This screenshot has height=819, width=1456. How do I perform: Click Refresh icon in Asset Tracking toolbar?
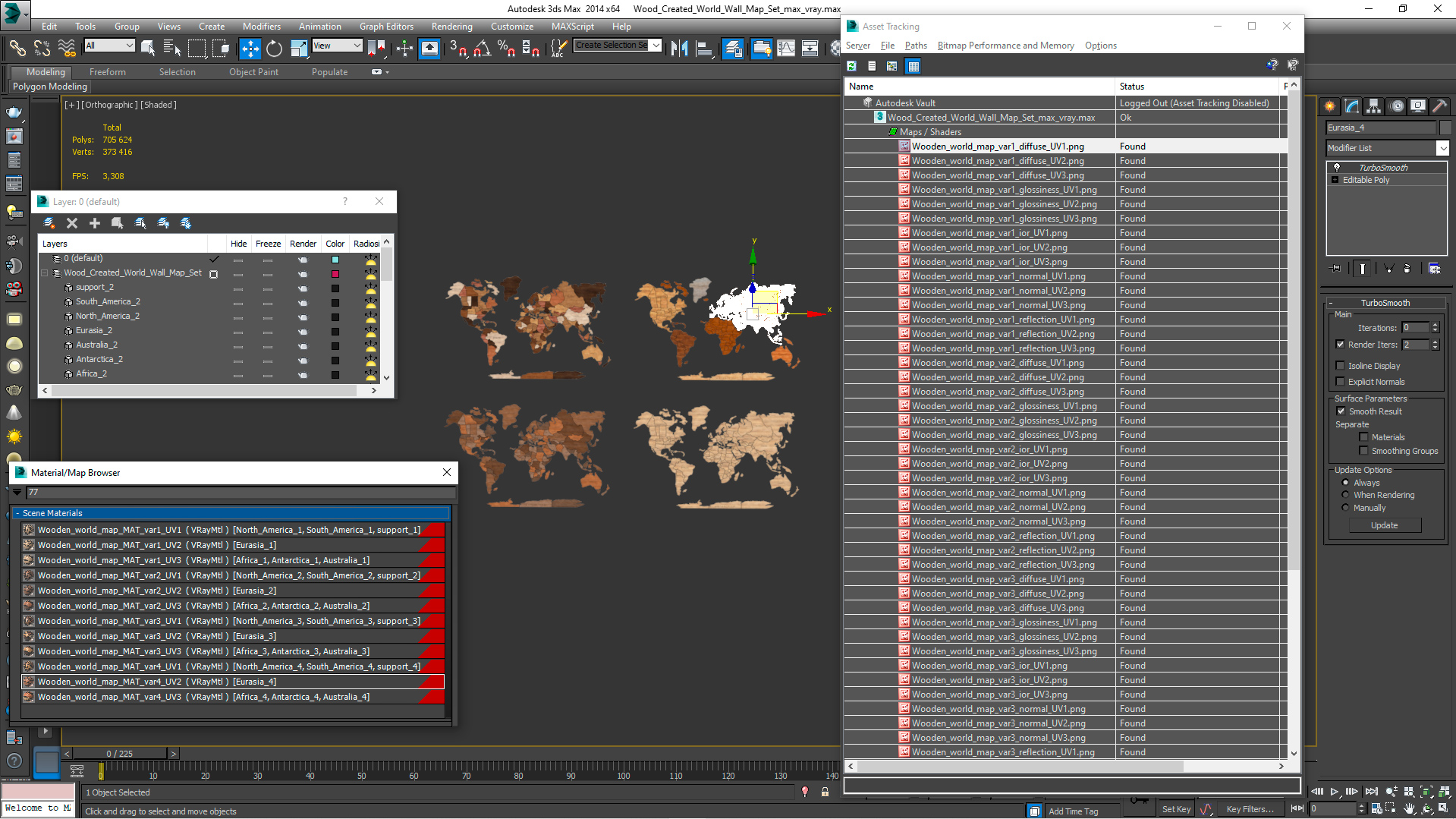(852, 66)
